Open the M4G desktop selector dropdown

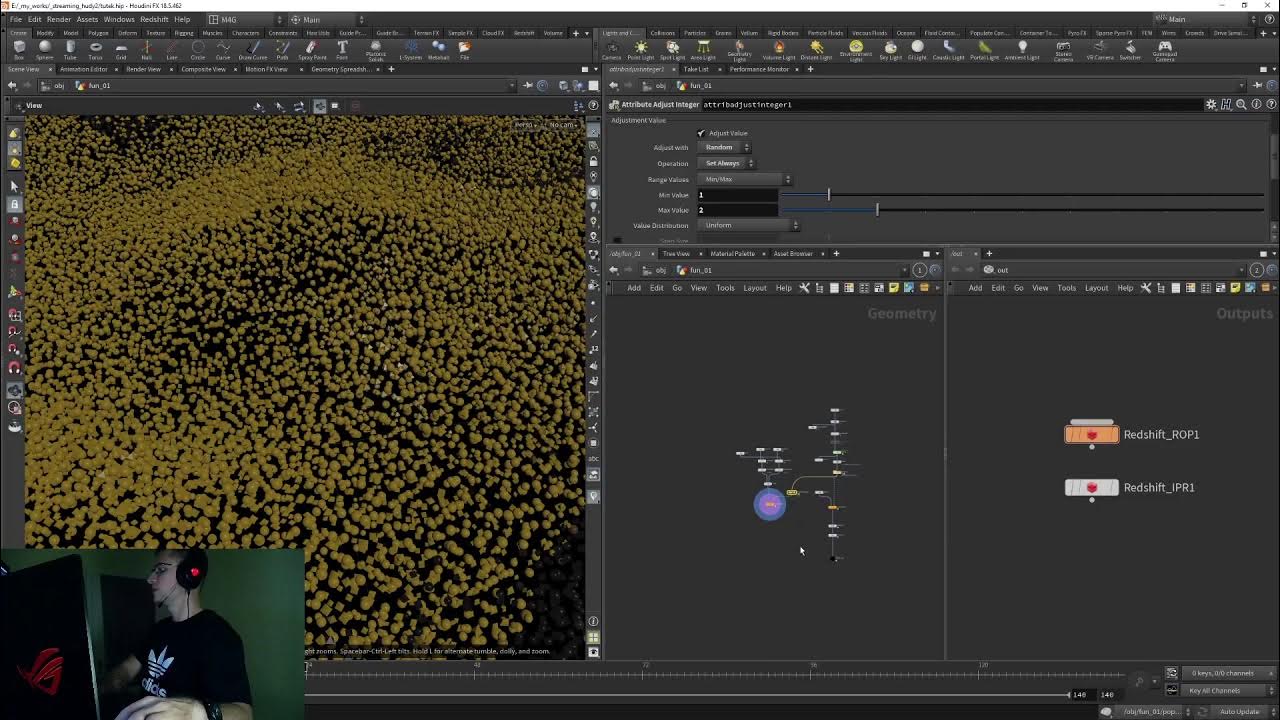pos(245,19)
